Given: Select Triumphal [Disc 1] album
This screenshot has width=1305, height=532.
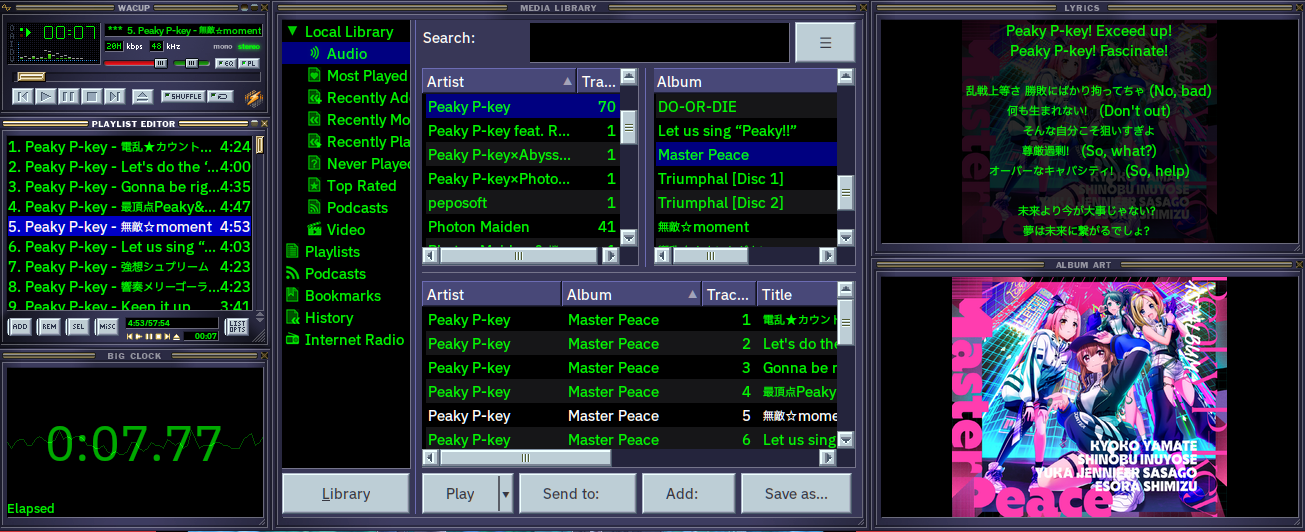Looking at the screenshot, I should click(745, 179).
